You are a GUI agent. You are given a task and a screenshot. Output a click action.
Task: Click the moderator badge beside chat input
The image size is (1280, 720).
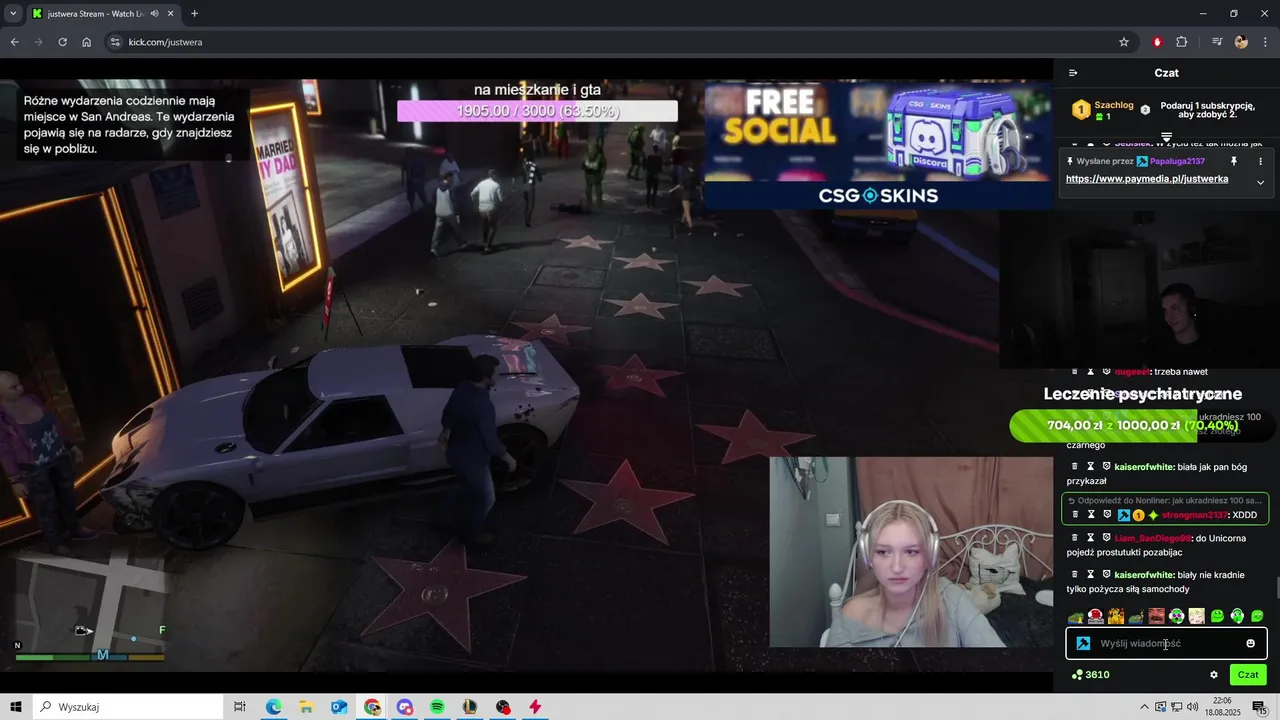[1083, 644]
